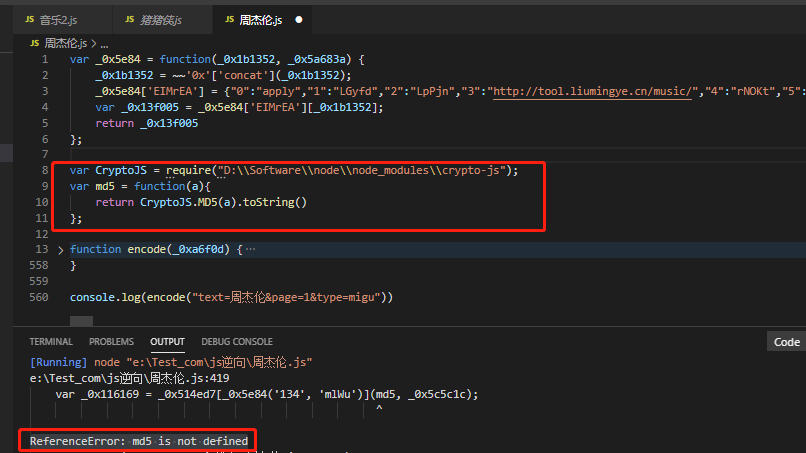The height and width of the screenshot is (453, 806).
Task: Click the JS file icon on 猪猪侠js tab
Action: click(x=130, y=20)
